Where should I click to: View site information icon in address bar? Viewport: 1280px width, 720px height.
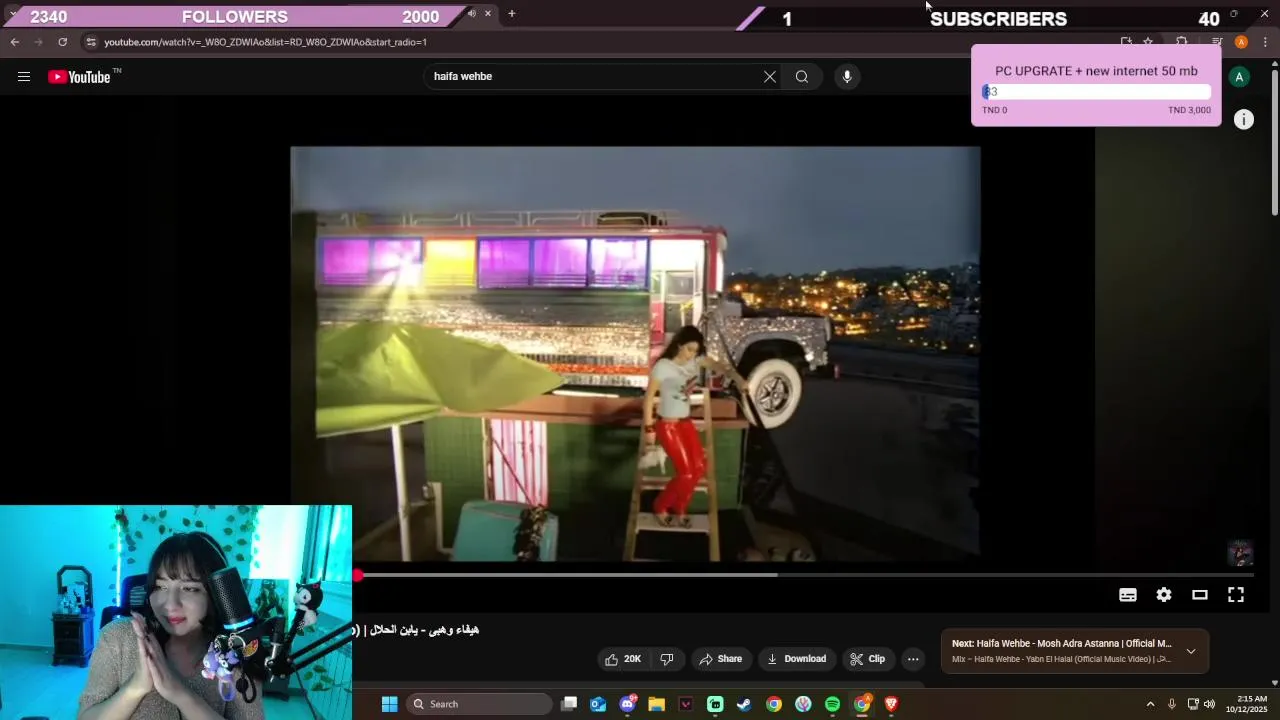click(91, 42)
